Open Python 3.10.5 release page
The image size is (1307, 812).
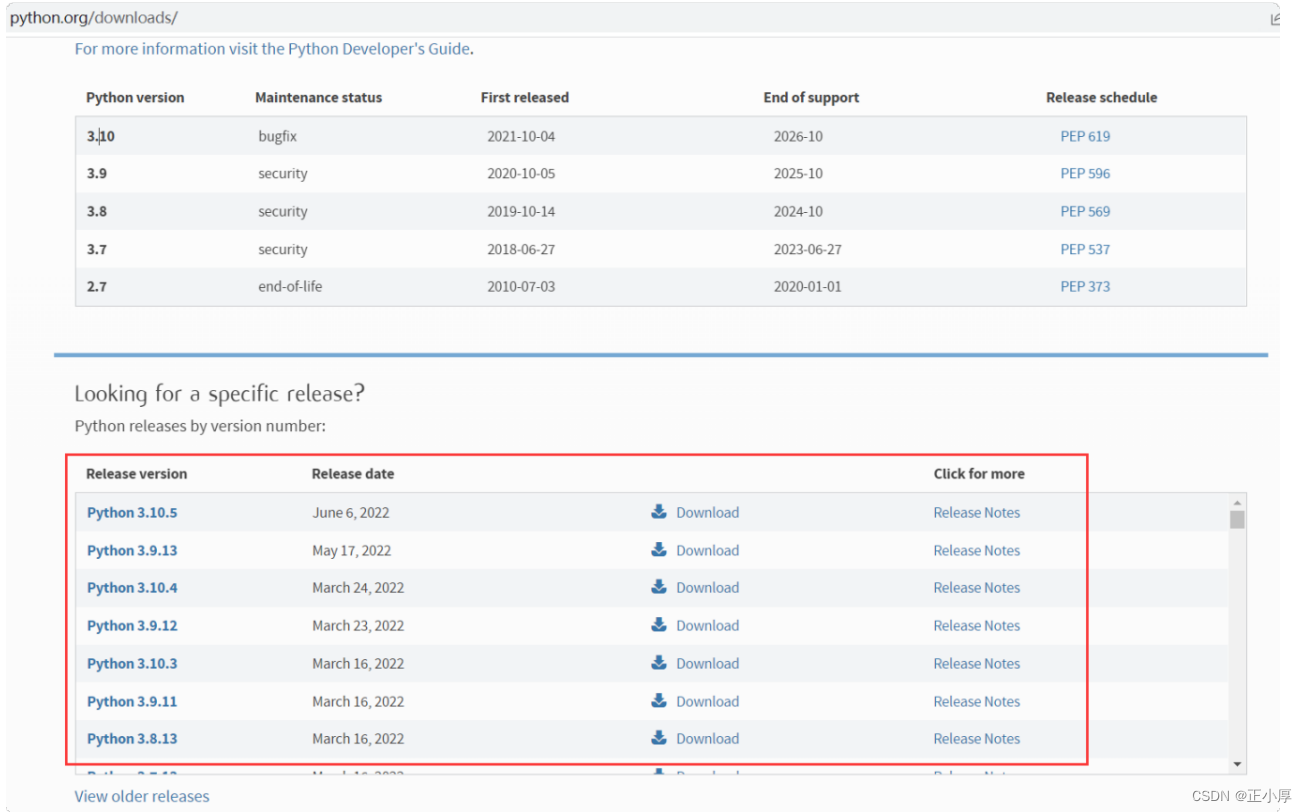132,513
